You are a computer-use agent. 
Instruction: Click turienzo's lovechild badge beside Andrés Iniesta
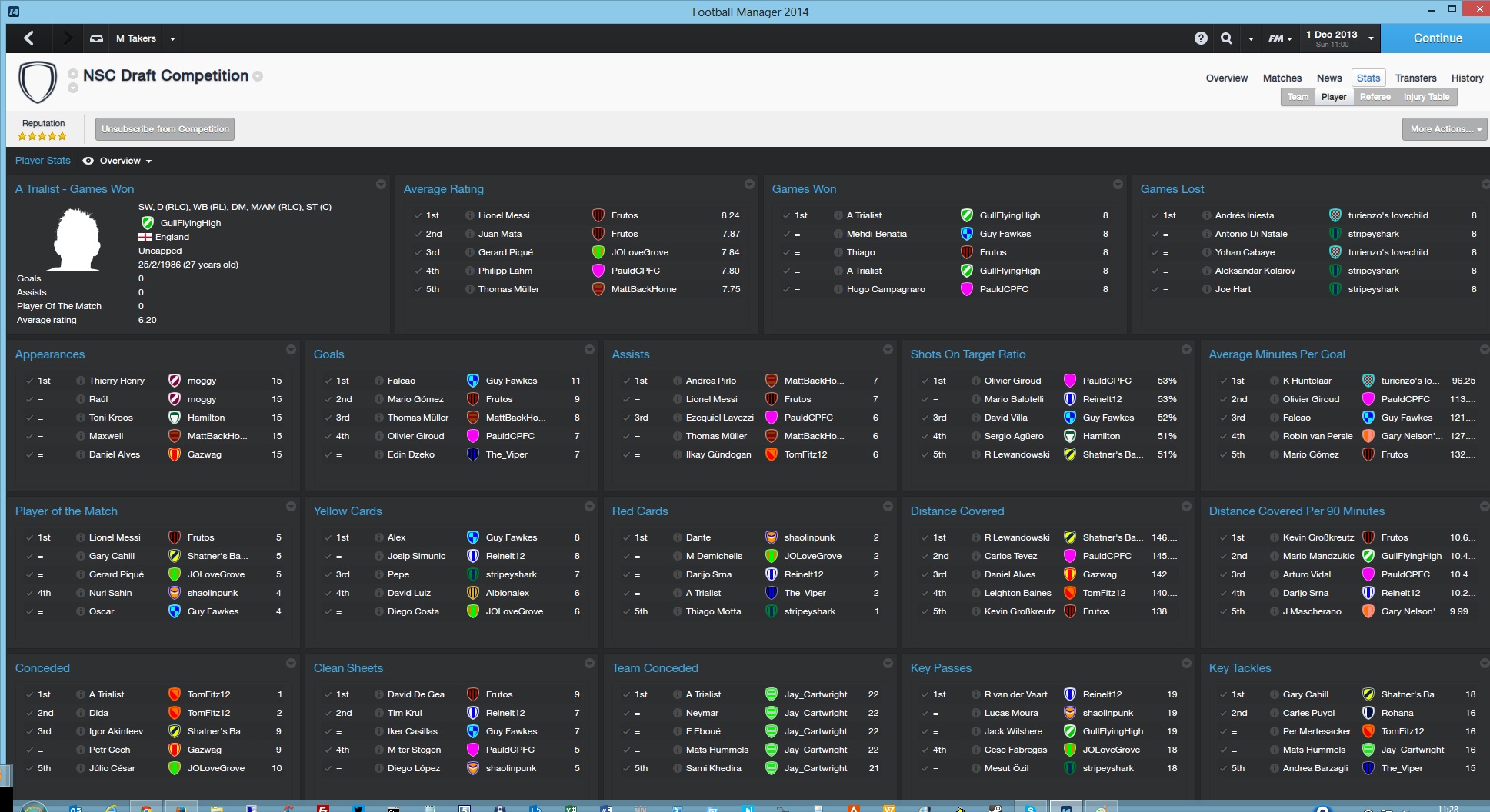(1335, 215)
